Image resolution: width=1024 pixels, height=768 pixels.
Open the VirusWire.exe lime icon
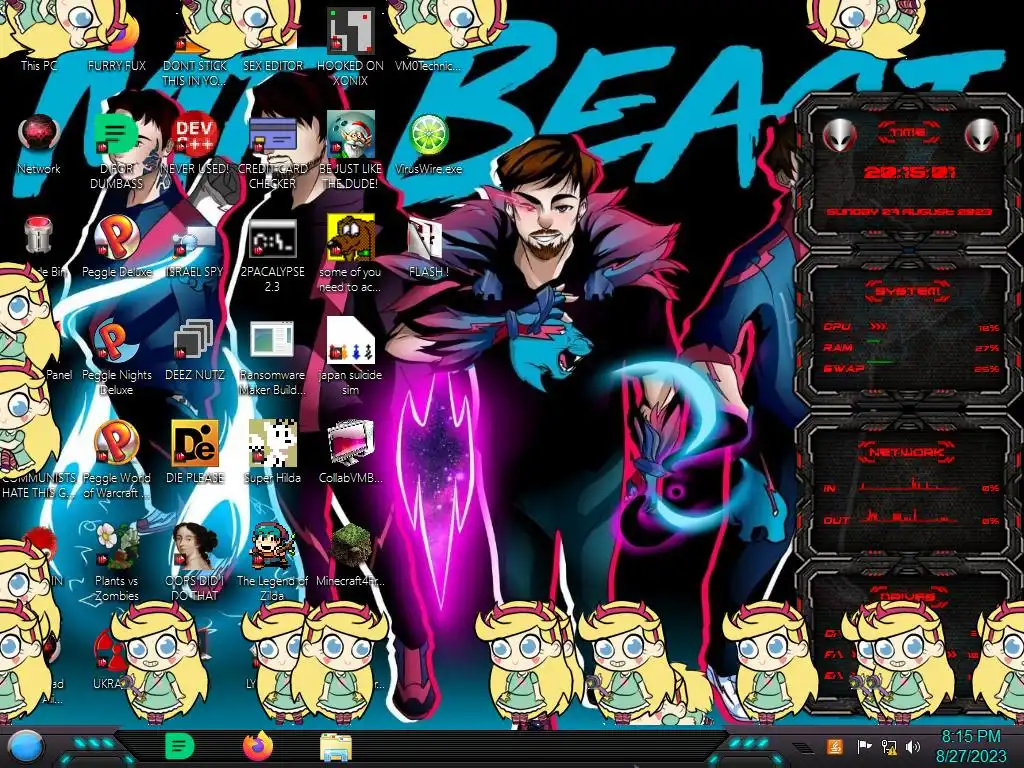(428, 145)
